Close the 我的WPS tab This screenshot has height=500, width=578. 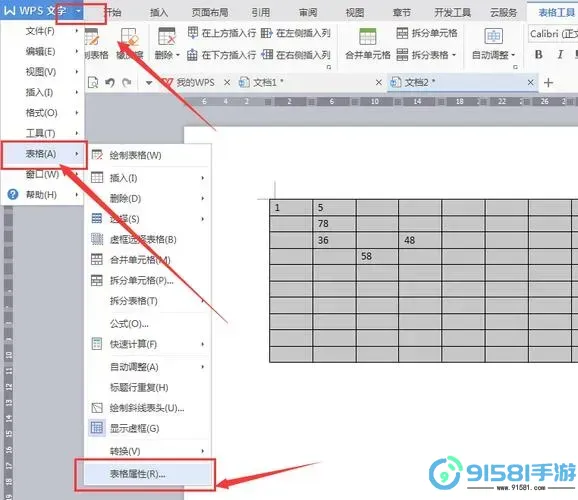pyautogui.click(x=227, y=82)
